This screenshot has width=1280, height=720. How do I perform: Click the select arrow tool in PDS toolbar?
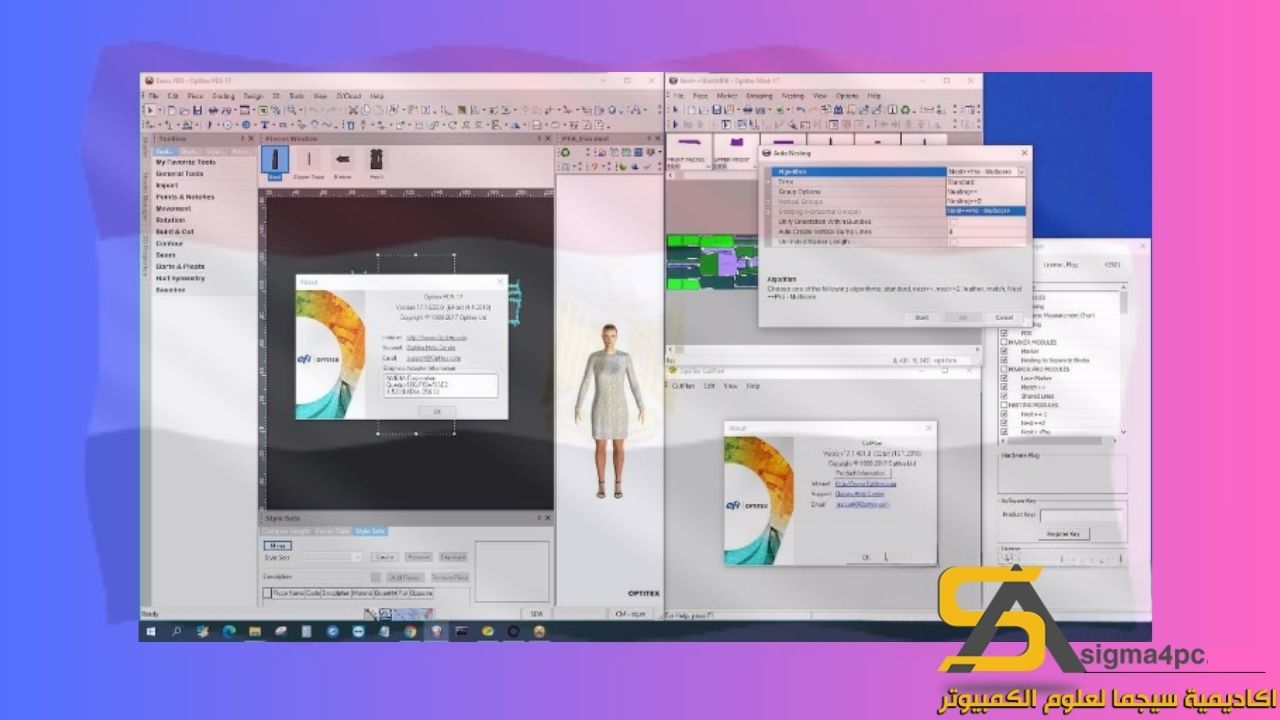pos(150,110)
